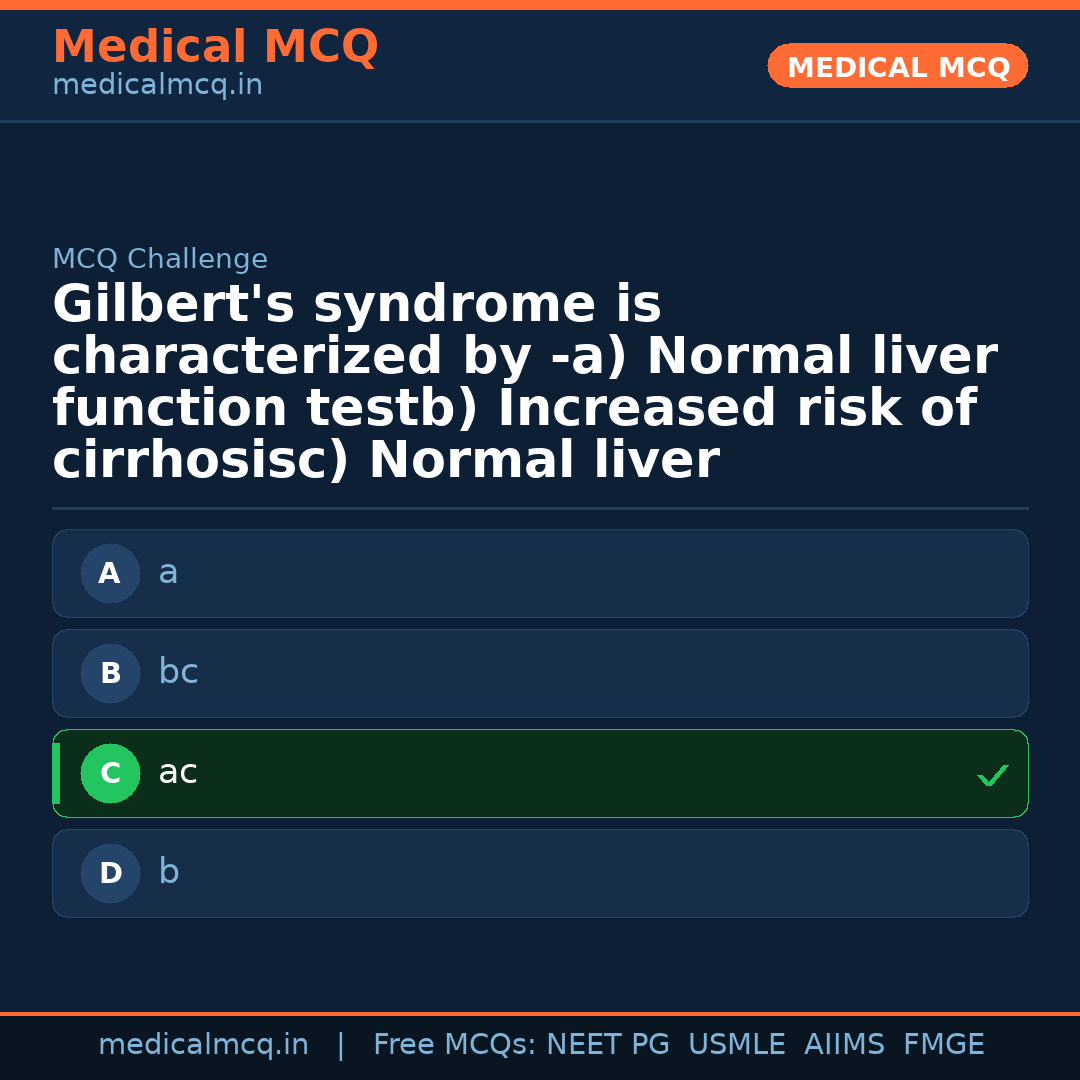Open the medicalmcq.in link under the header title

tap(157, 86)
